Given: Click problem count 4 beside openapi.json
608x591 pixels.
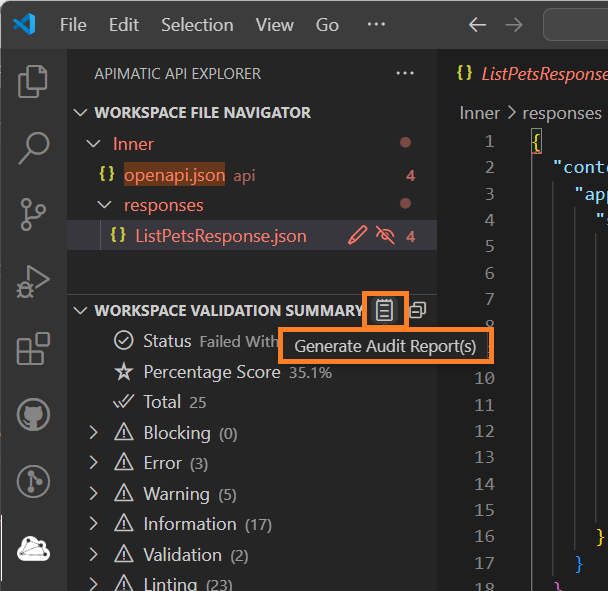Looking at the screenshot, I should point(410,176).
